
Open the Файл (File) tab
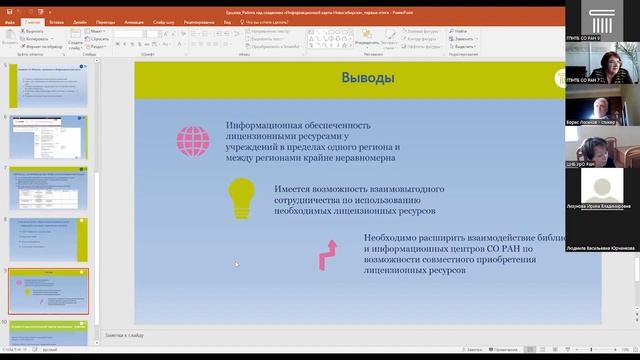pyautogui.click(x=10, y=22)
